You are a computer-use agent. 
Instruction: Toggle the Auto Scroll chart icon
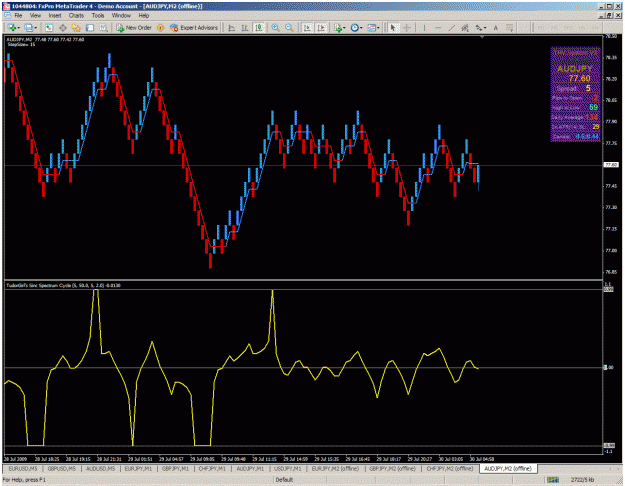[x=307, y=28]
